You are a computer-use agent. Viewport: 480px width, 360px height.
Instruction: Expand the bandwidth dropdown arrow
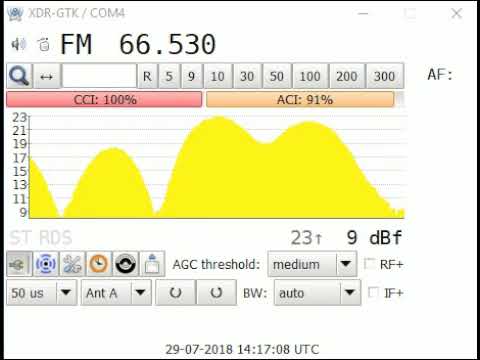tap(350, 293)
